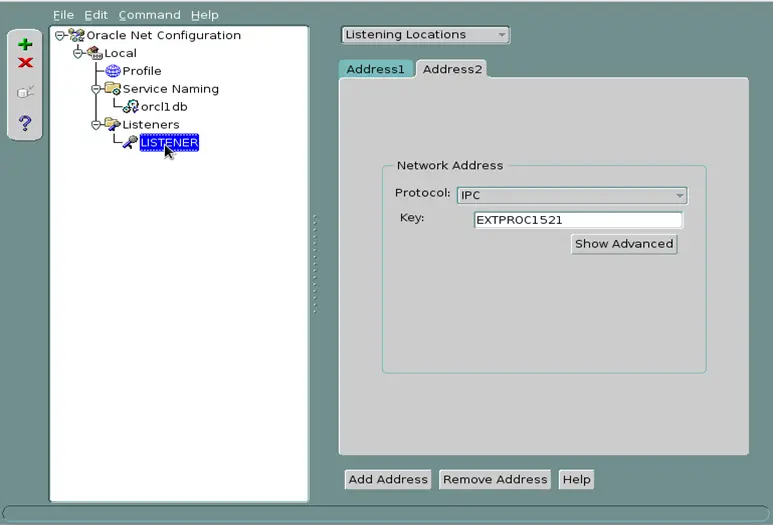The width and height of the screenshot is (773, 525).
Task: Click the LISTENER item icon
Action: pyautogui.click(x=130, y=142)
